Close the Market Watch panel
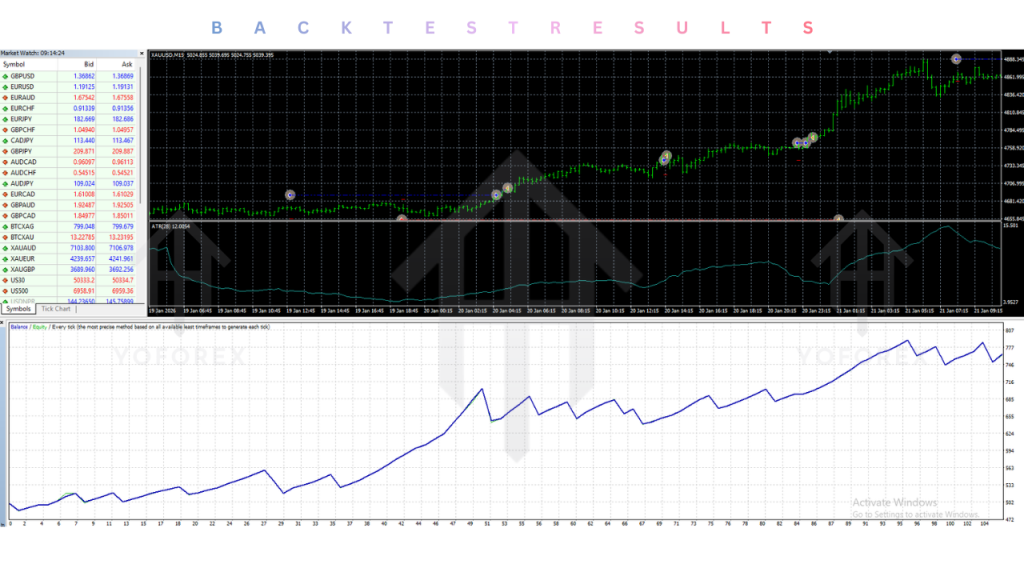The height and width of the screenshot is (576, 1024). click(x=142, y=52)
